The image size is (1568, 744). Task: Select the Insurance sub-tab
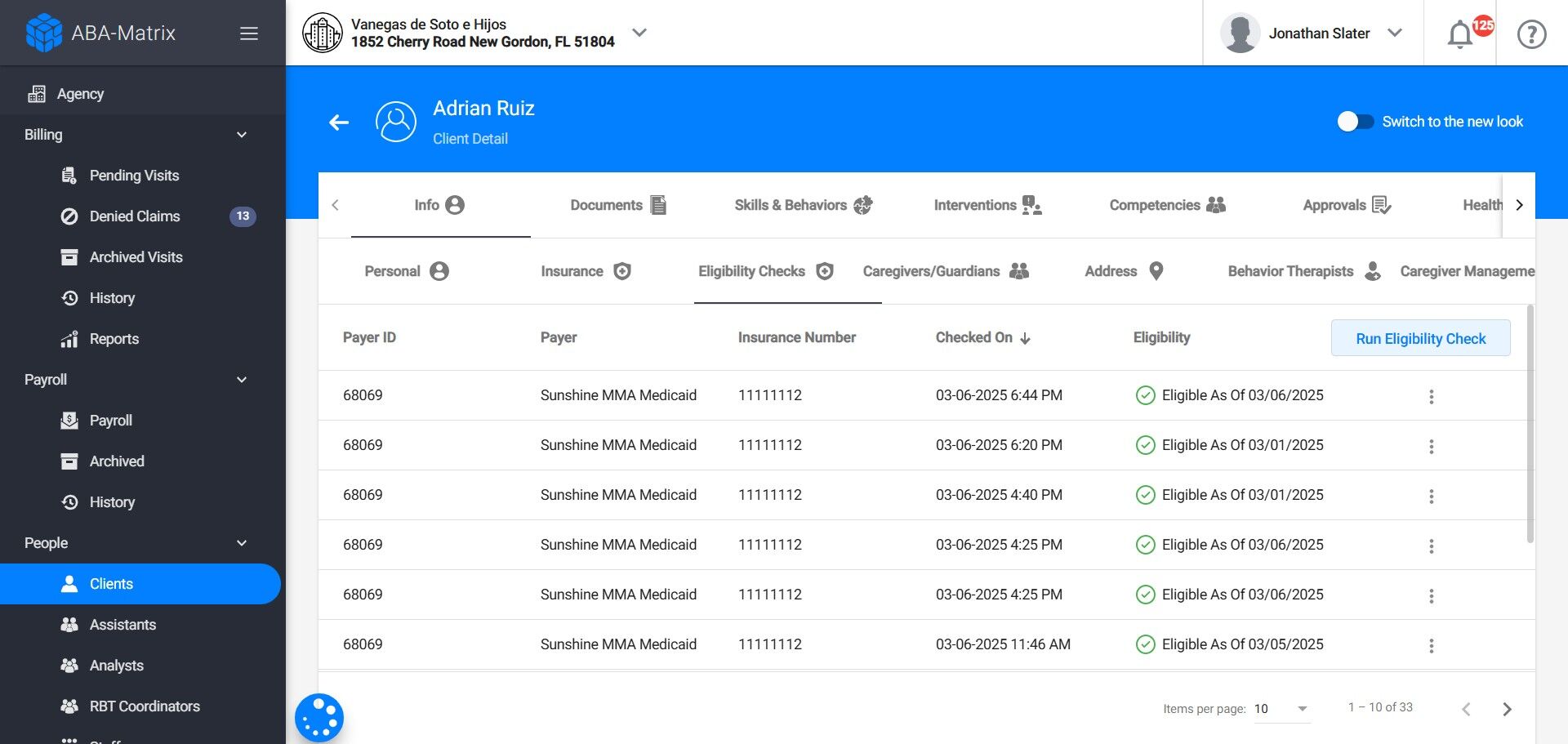coord(585,271)
